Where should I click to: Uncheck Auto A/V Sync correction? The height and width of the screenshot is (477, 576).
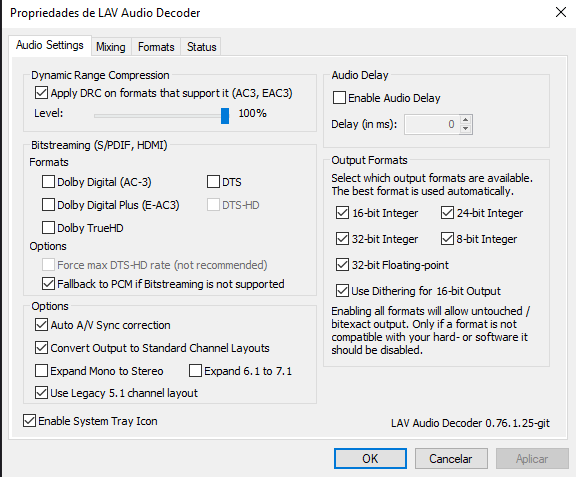tap(41, 325)
